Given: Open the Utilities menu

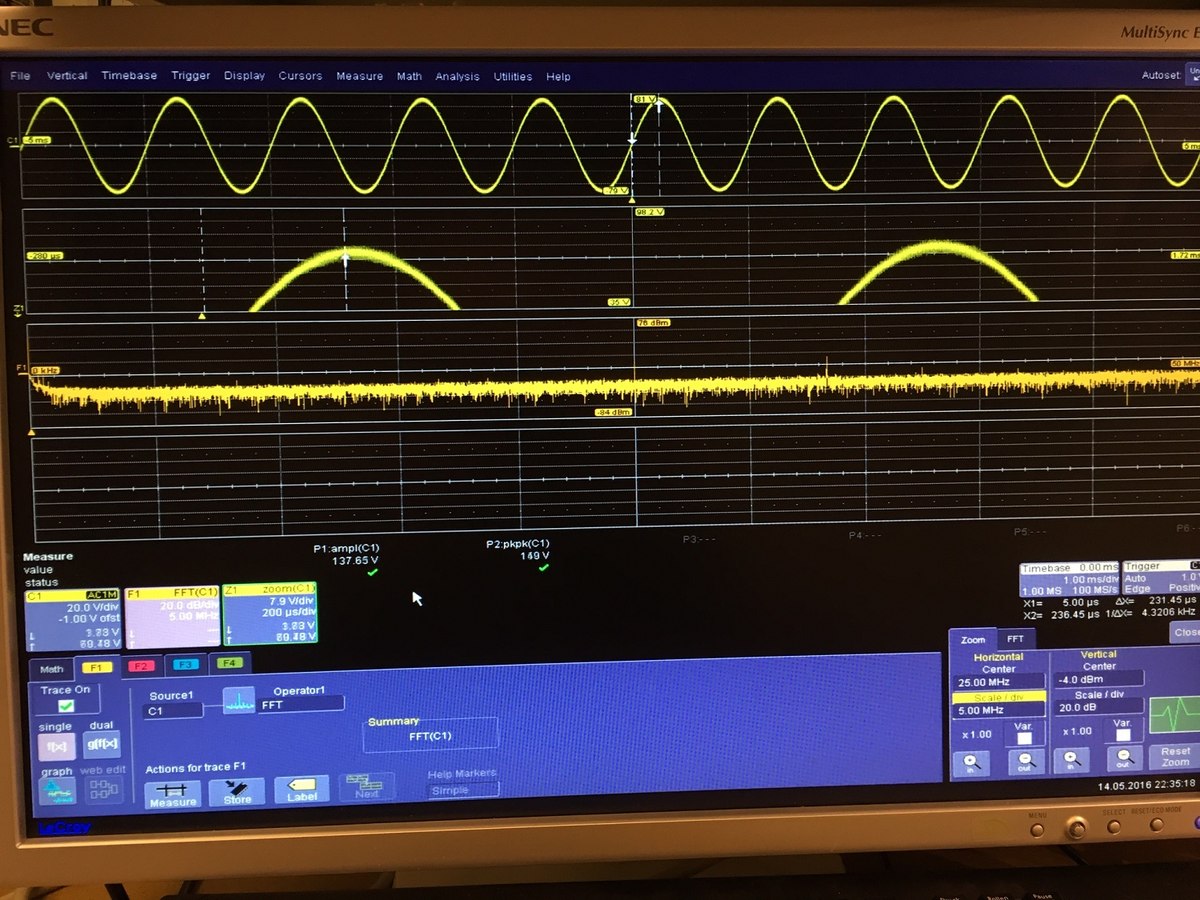Looking at the screenshot, I should click(513, 77).
